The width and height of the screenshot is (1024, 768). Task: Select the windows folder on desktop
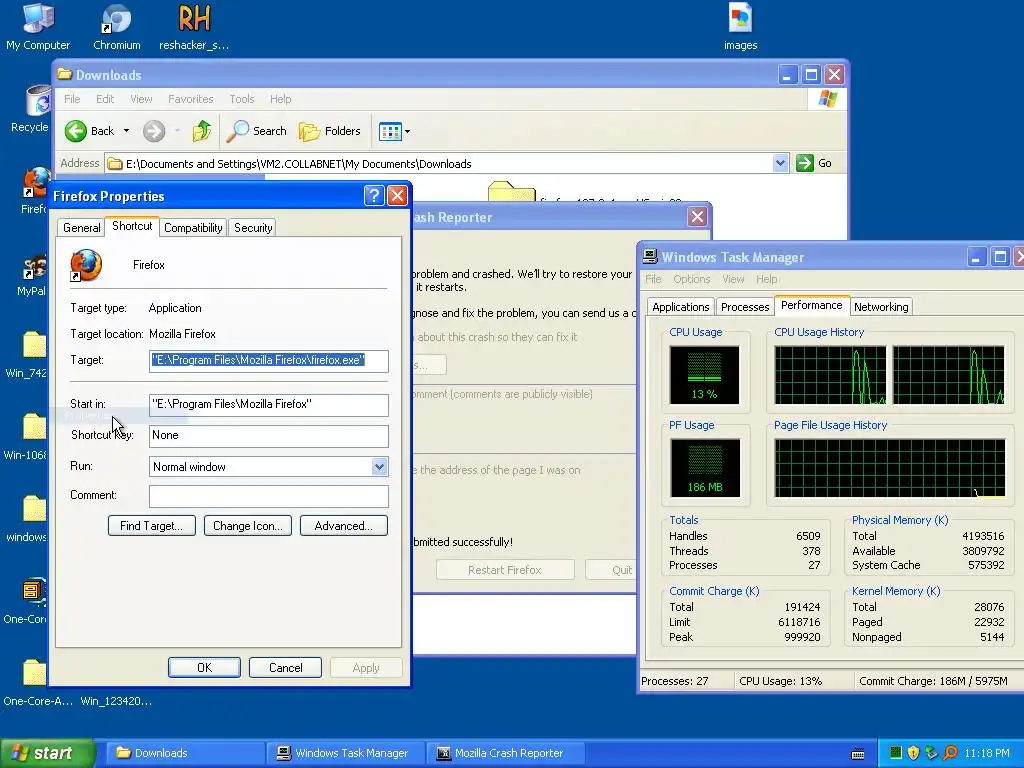coord(27,519)
